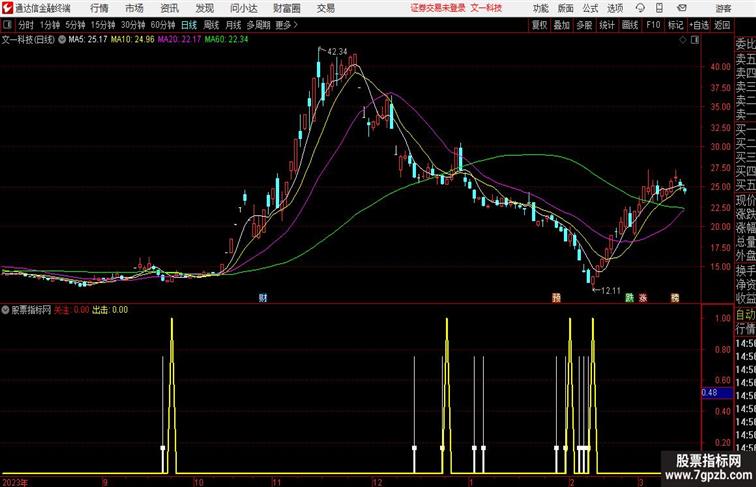Open the 市场 menu
Viewport: 756px width, 487px height.
(x=134, y=8)
